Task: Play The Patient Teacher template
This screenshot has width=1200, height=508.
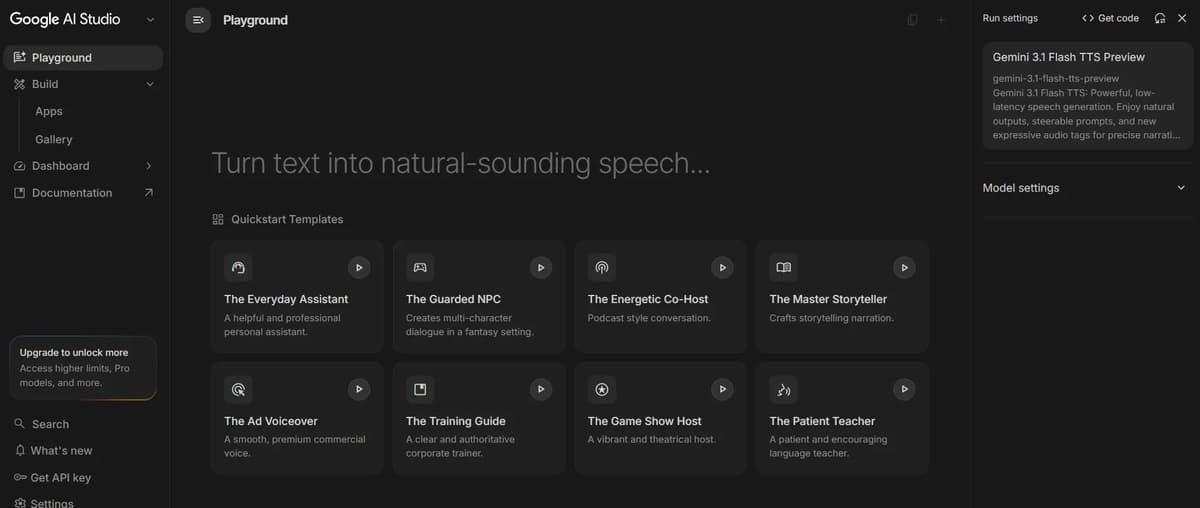Action: click(x=905, y=389)
